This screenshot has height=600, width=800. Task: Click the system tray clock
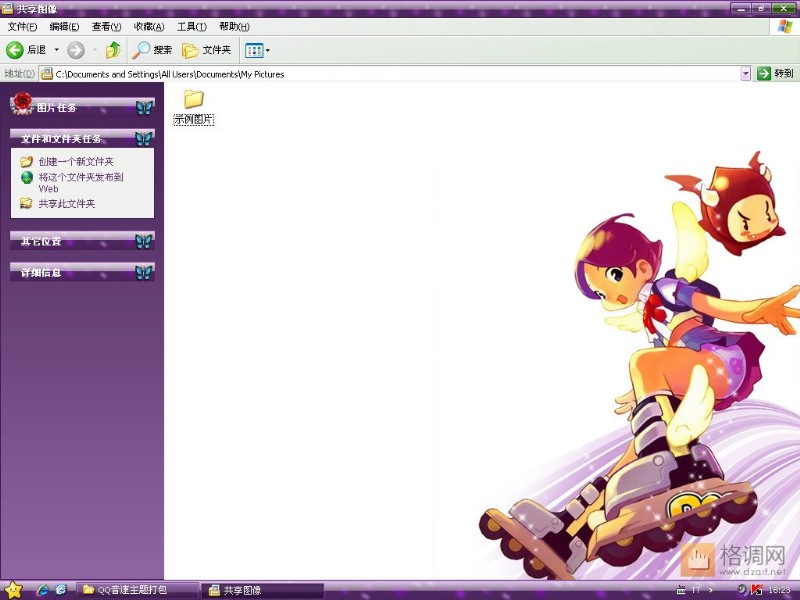pos(779,590)
